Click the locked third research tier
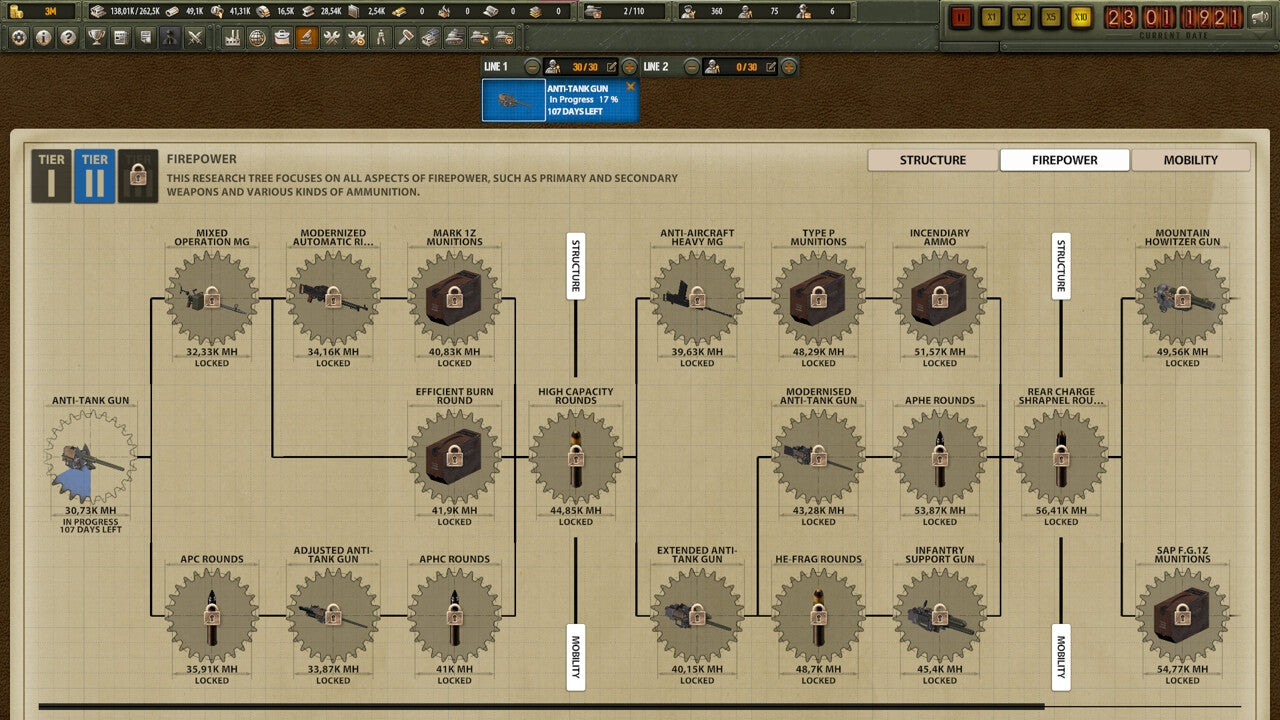 point(139,166)
